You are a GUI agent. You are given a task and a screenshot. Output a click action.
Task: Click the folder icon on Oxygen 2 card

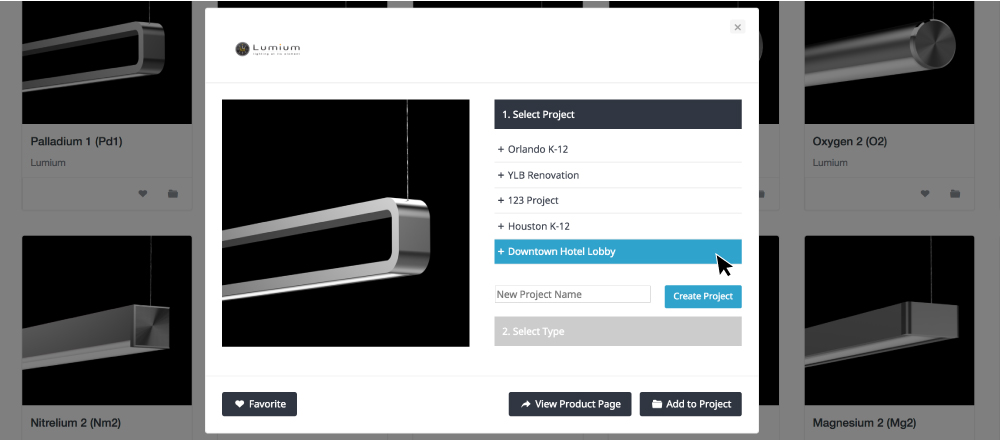tap(955, 194)
